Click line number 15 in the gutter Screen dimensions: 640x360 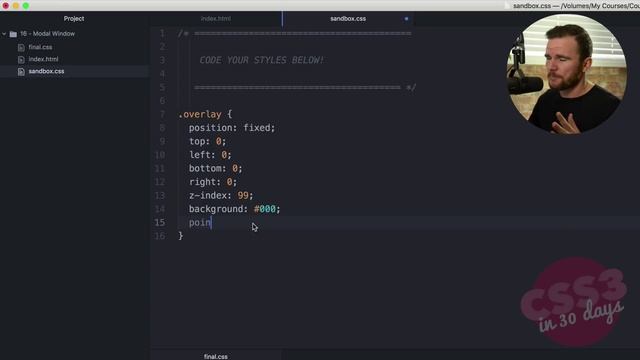[x=160, y=222]
